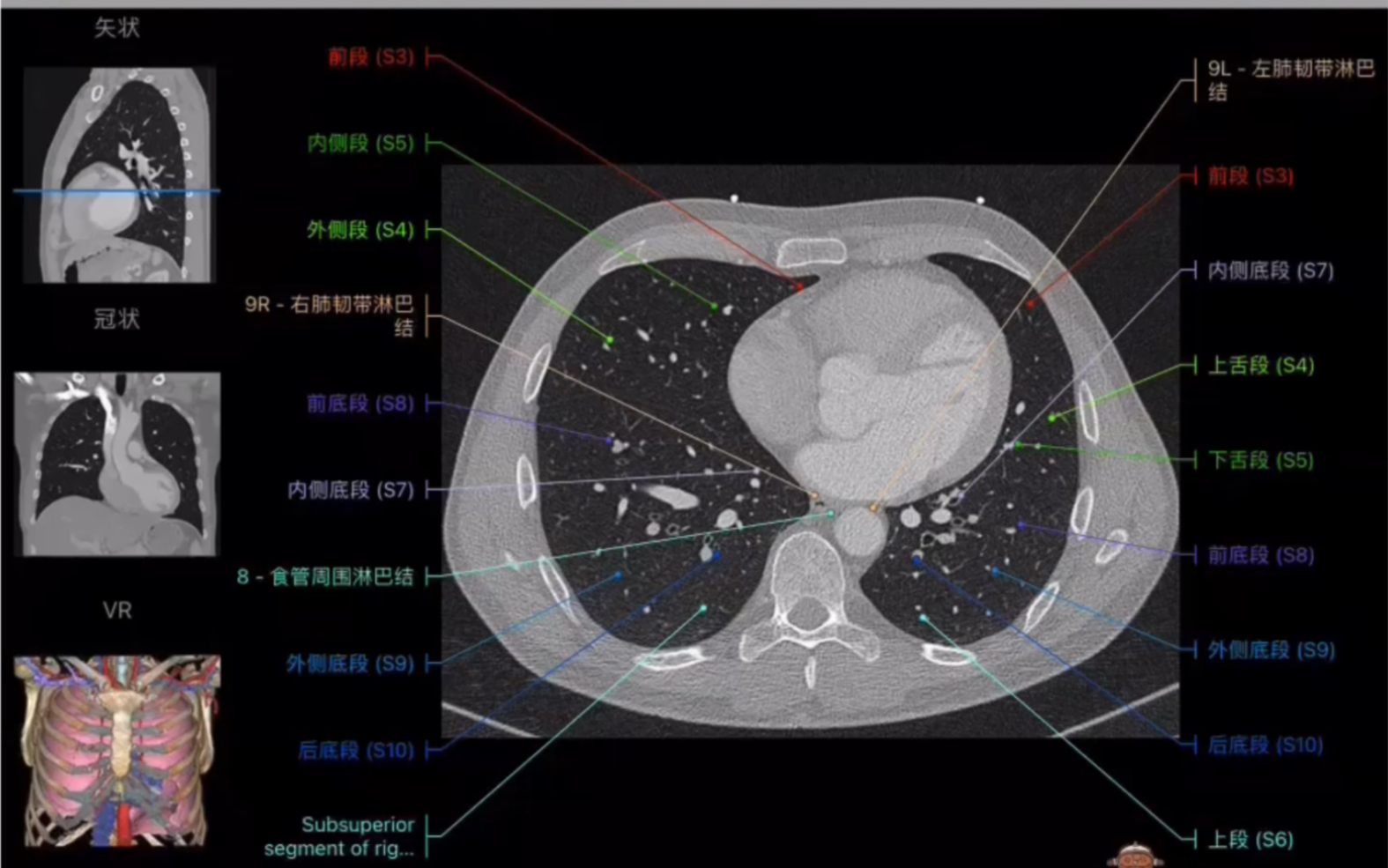Click right-side label 后底段 (S10)
This screenshot has width=1388, height=868.
(x=1266, y=745)
